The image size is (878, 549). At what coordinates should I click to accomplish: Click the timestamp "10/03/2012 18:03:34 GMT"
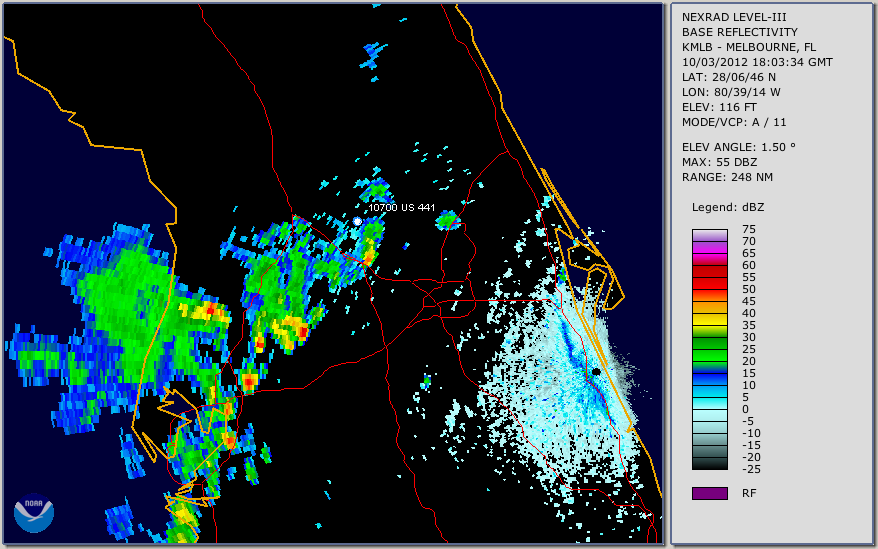pyautogui.click(x=757, y=62)
